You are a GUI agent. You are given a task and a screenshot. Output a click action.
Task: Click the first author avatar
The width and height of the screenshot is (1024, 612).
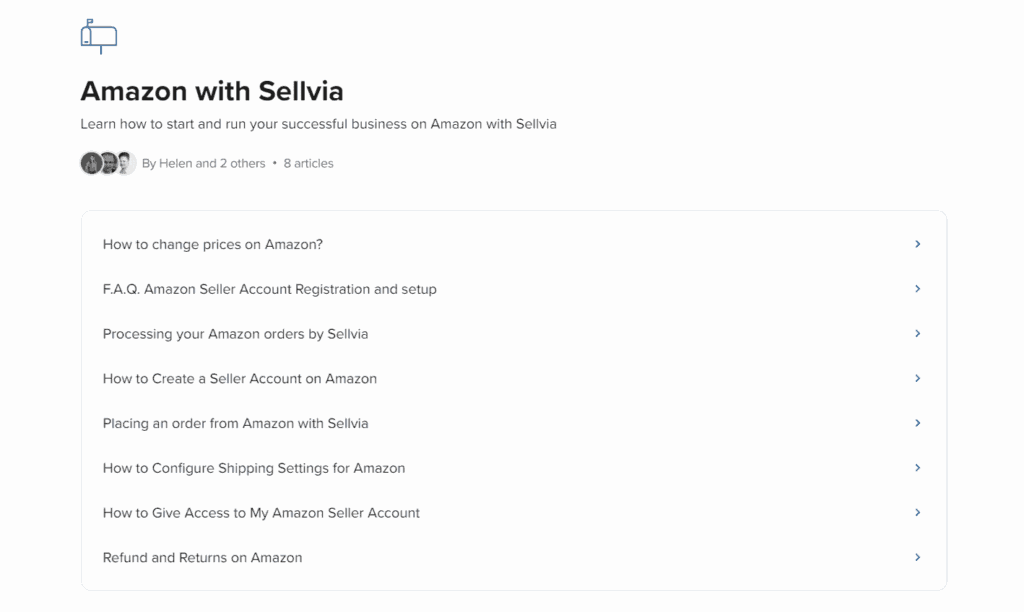tap(91, 163)
